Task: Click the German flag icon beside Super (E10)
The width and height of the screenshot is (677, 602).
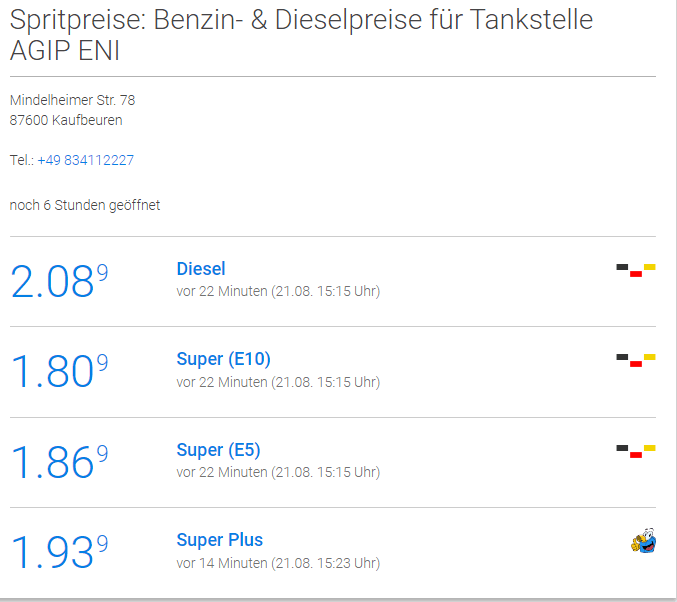Action: [x=636, y=360]
